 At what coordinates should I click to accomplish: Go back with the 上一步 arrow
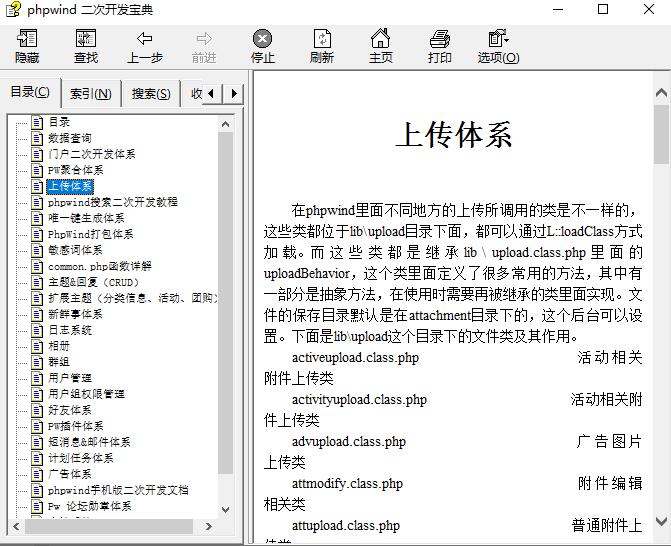(145, 46)
